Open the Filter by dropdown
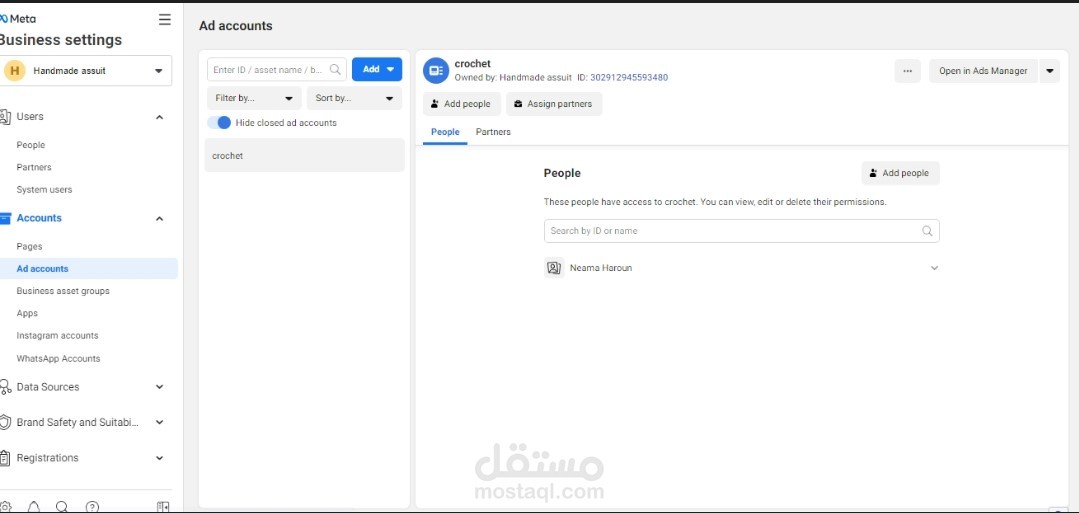This screenshot has width=1079, height=513. (x=254, y=98)
